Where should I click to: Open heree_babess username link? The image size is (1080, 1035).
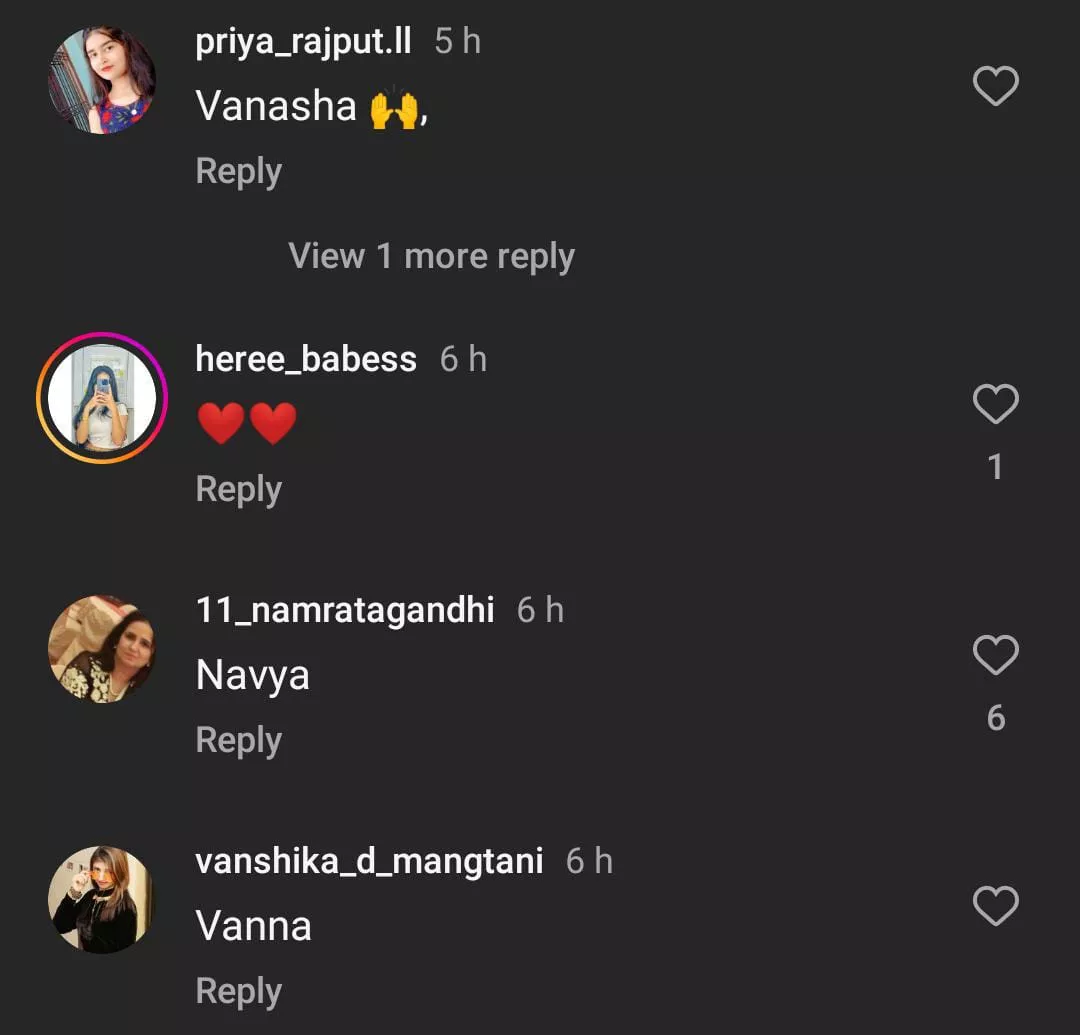tap(306, 359)
